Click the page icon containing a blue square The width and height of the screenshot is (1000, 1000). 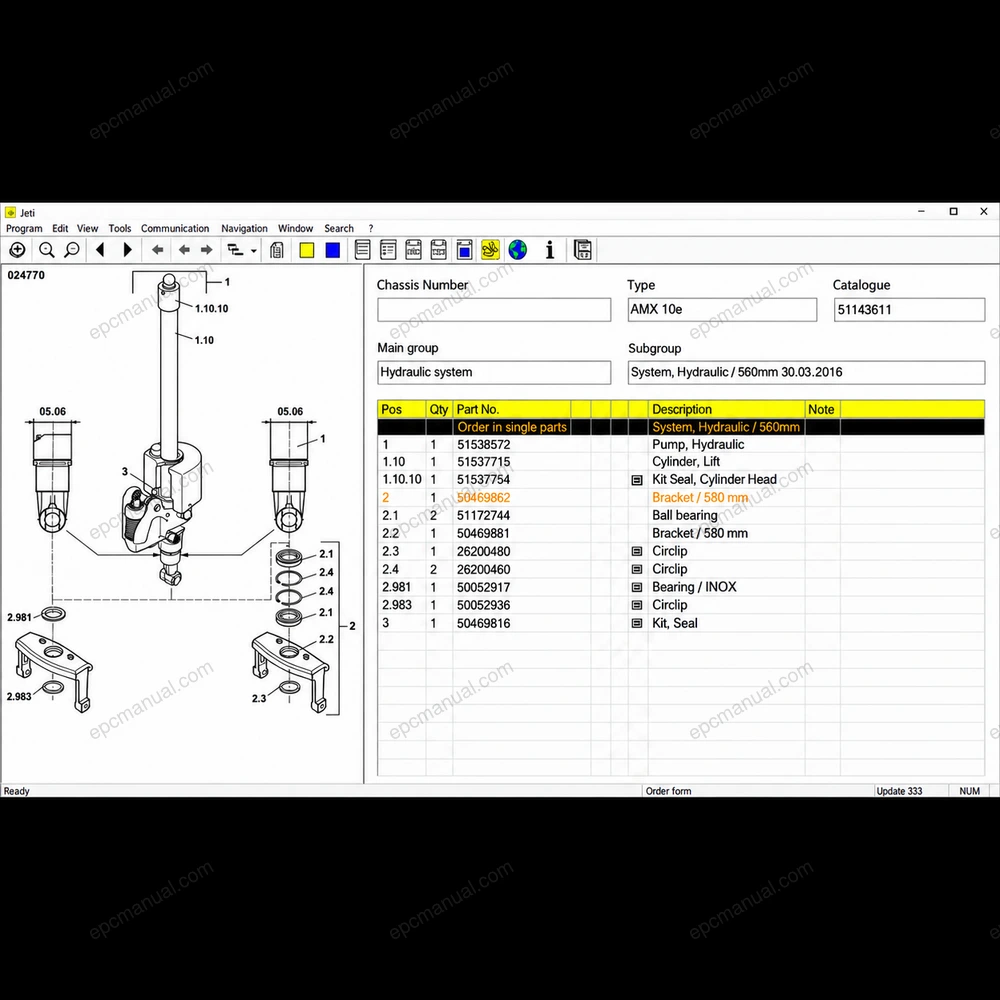464,250
